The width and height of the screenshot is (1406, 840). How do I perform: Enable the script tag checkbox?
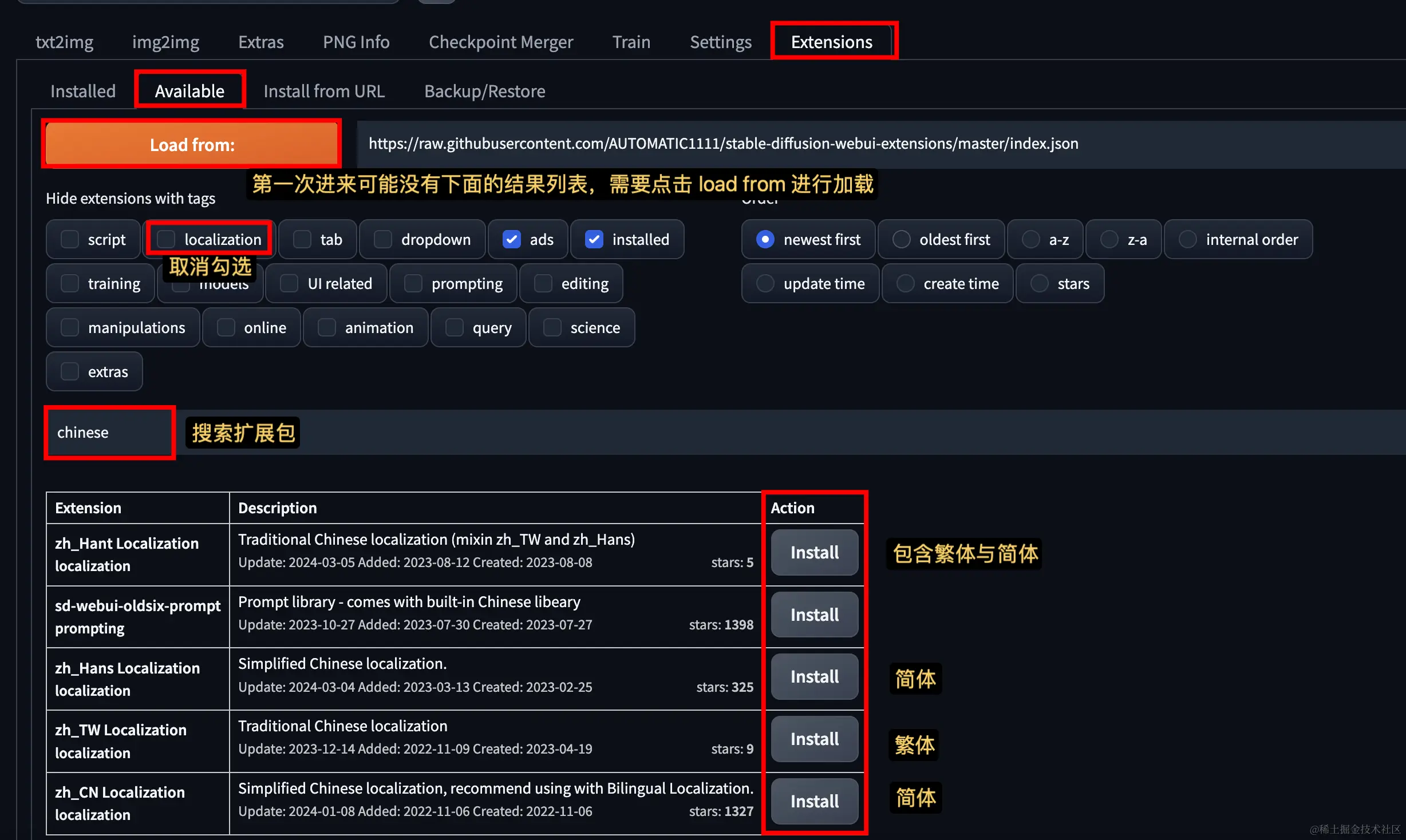click(x=70, y=239)
